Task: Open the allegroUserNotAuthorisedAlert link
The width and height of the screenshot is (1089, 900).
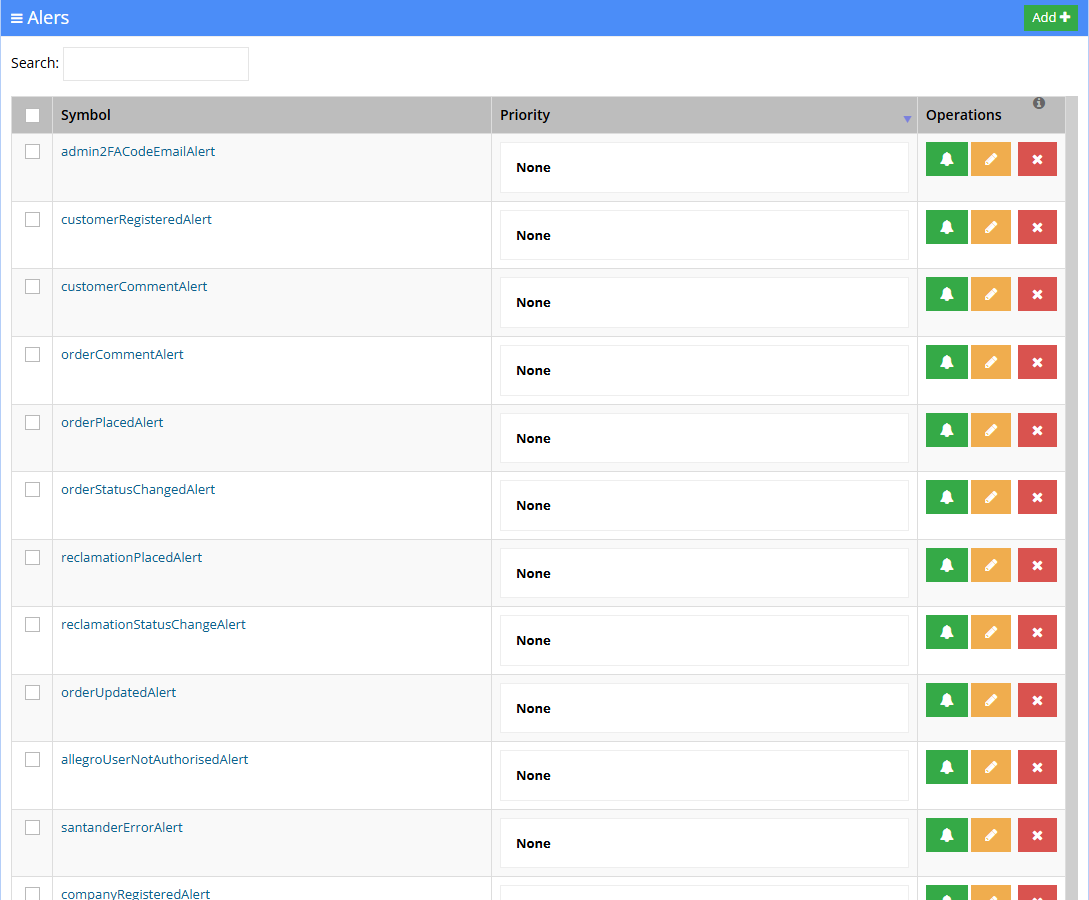Action: [154, 760]
